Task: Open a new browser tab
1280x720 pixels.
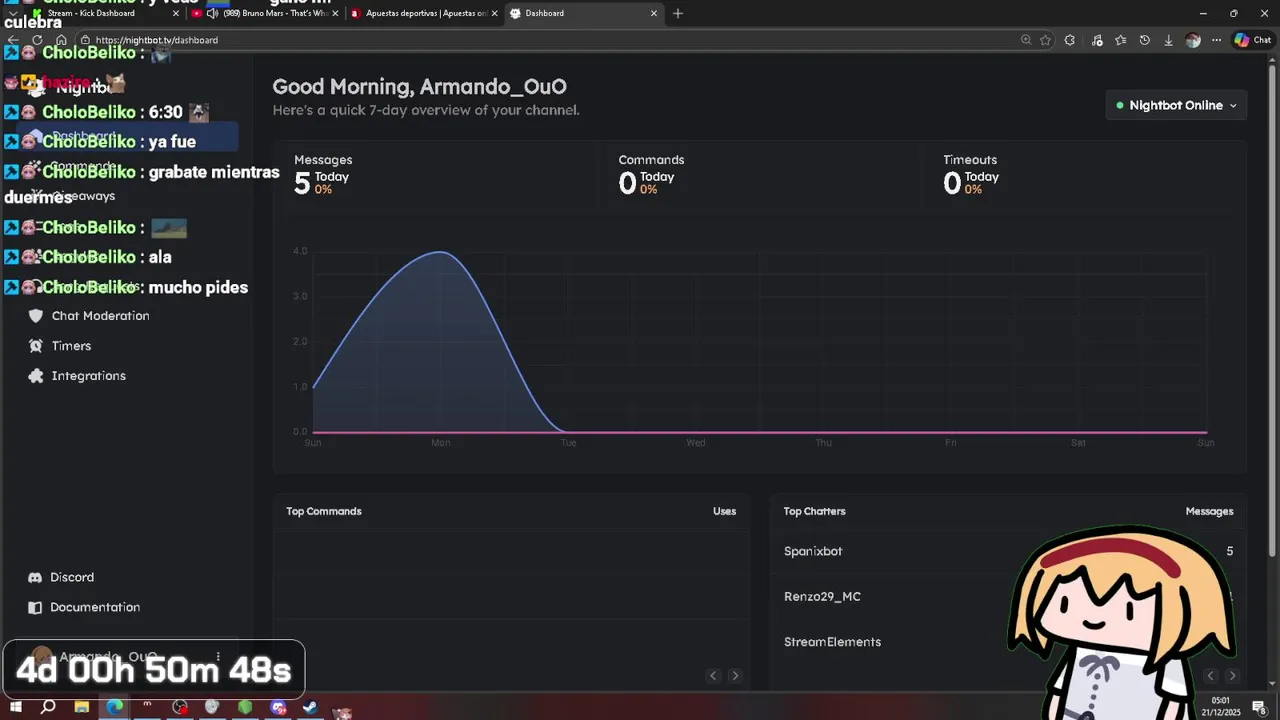Action: click(x=678, y=13)
